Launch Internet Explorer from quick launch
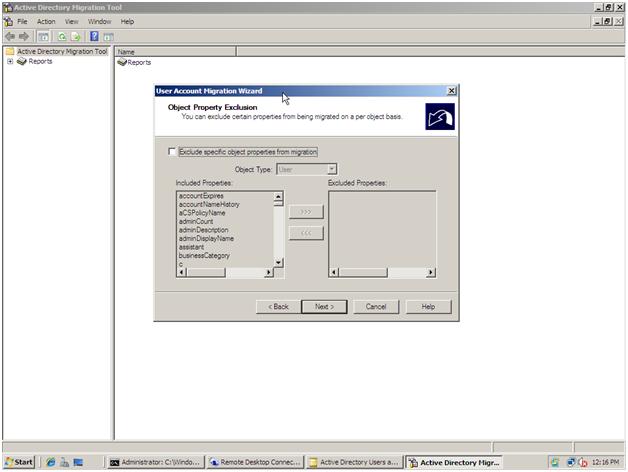 [x=51, y=462]
